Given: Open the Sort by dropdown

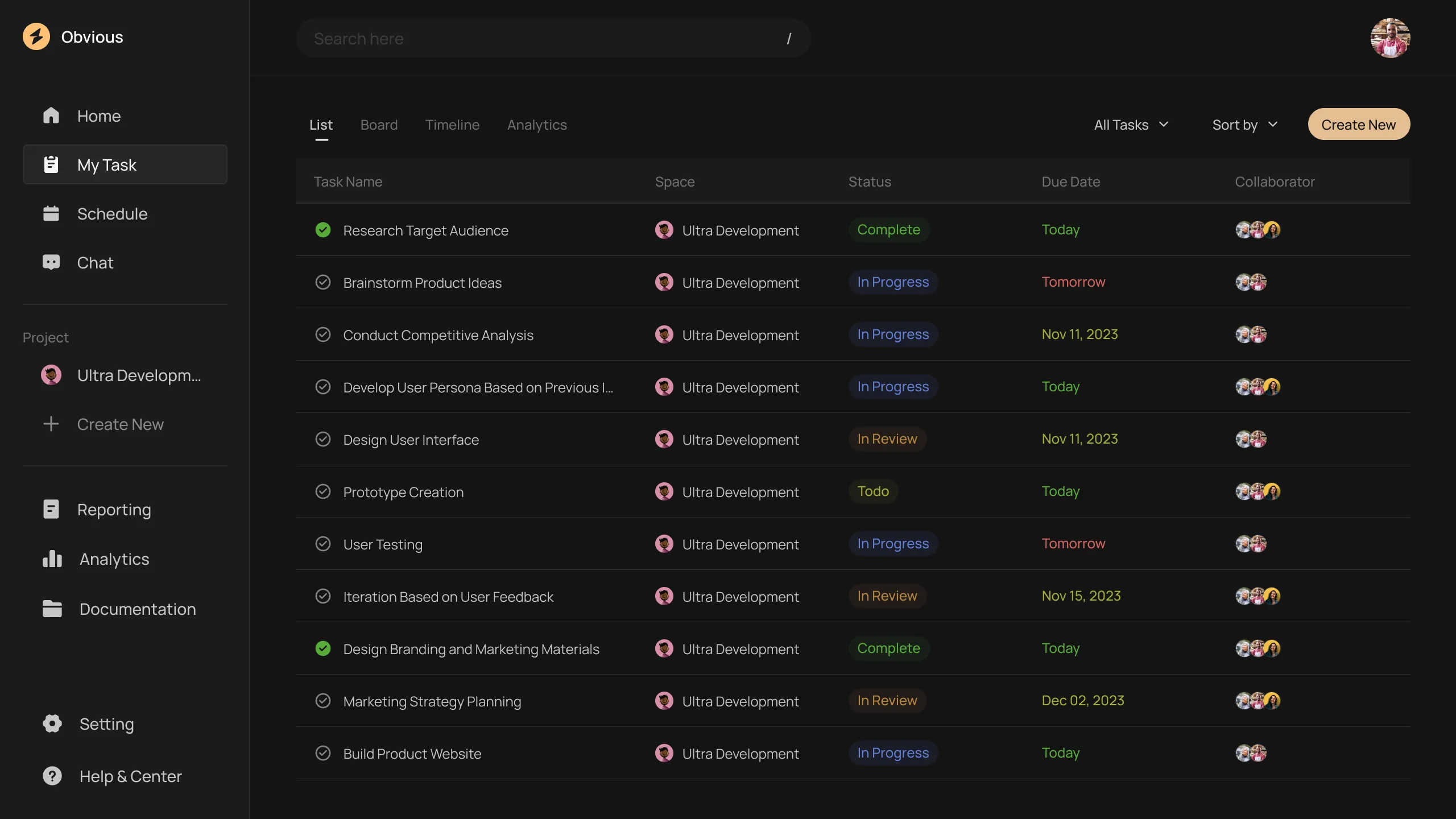Looking at the screenshot, I should pyautogui.click(x=1244, y=125).
